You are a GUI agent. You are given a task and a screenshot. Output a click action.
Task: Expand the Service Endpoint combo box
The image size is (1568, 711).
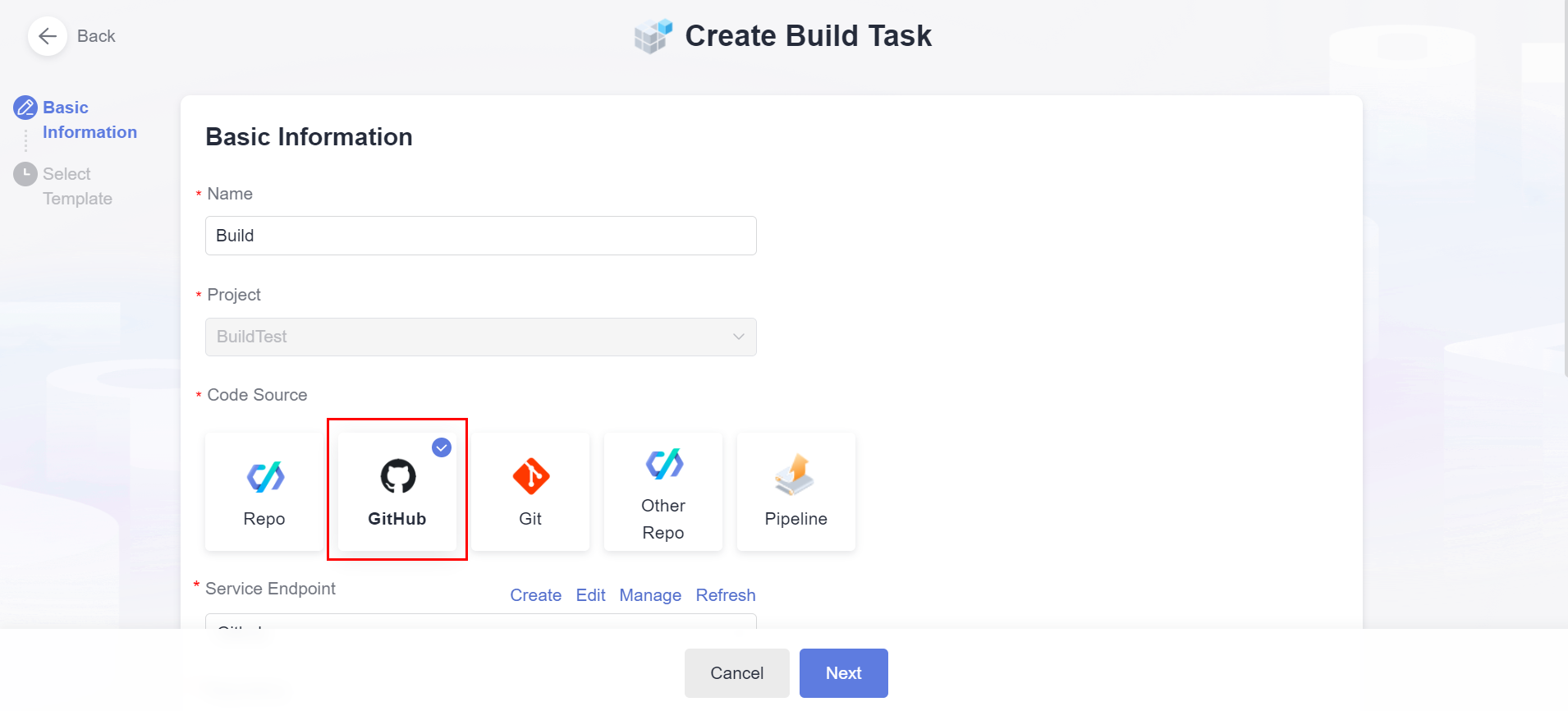[x=480, y=622]
